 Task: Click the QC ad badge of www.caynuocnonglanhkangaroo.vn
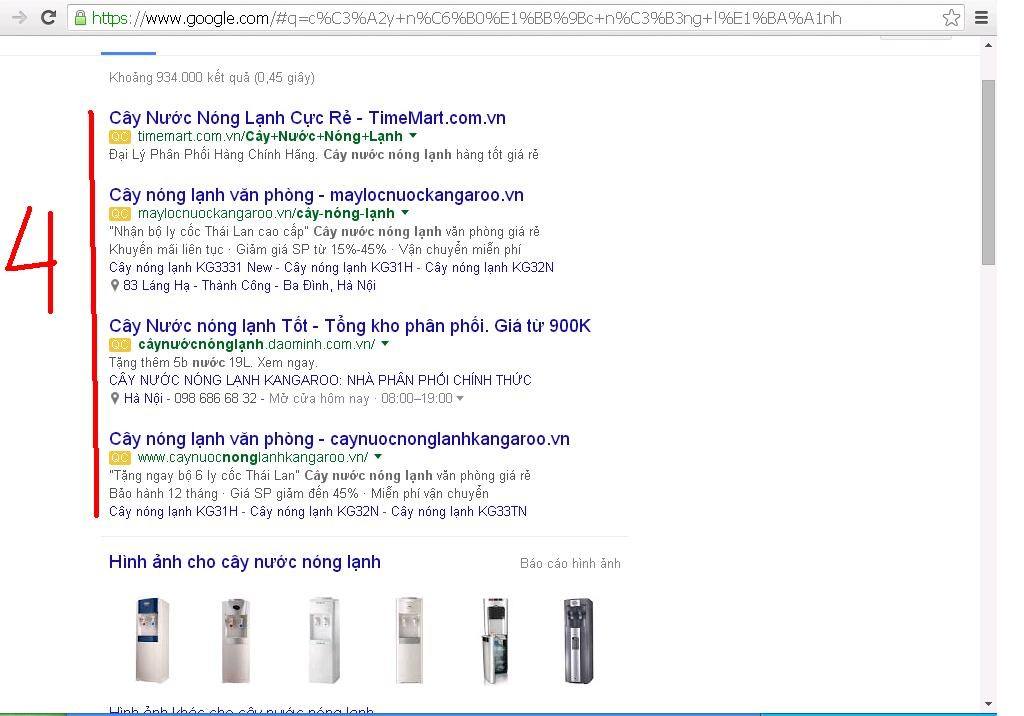(120, 457)
